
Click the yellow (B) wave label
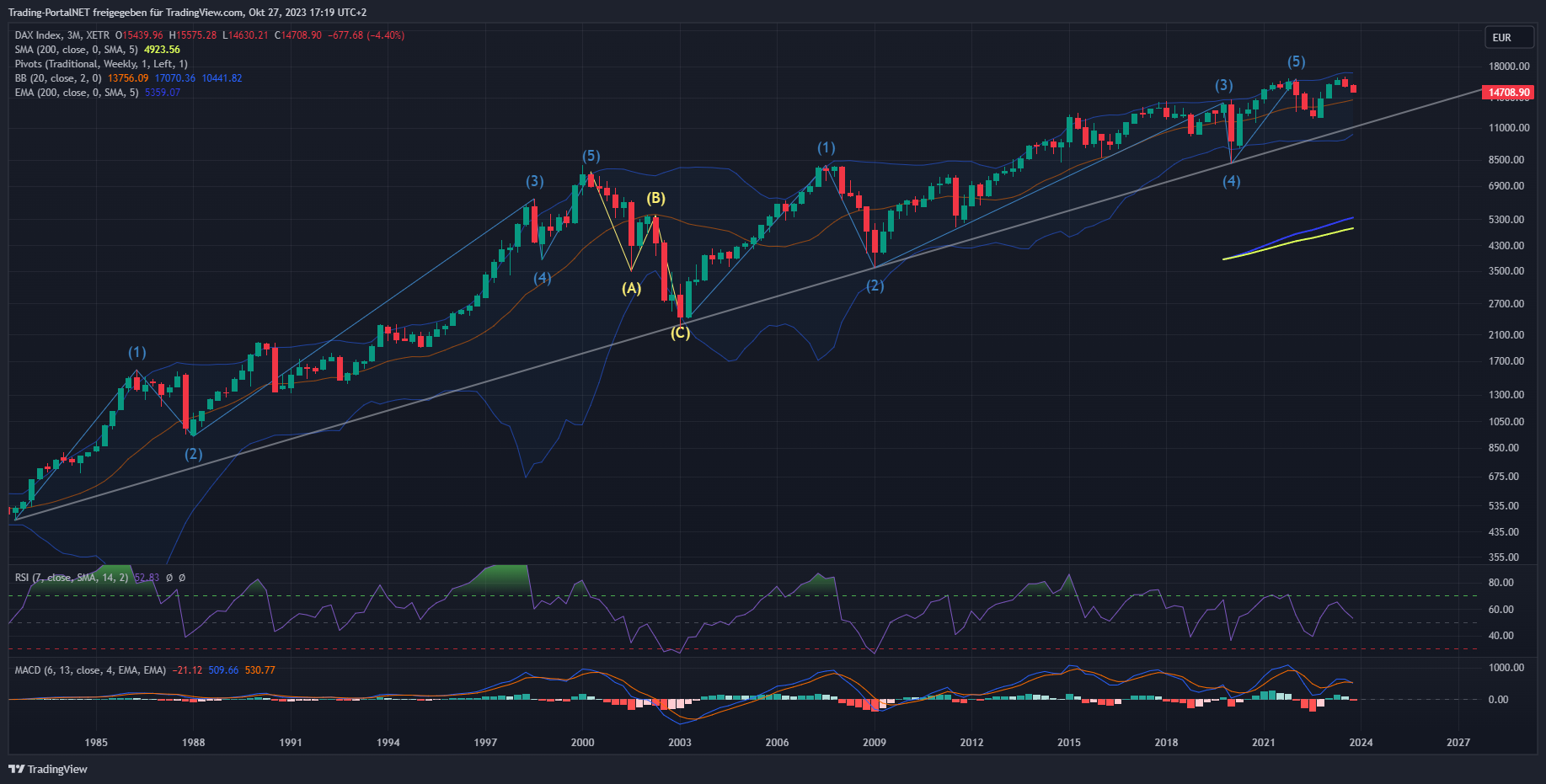pyautogui.click(x=655, y=198)
